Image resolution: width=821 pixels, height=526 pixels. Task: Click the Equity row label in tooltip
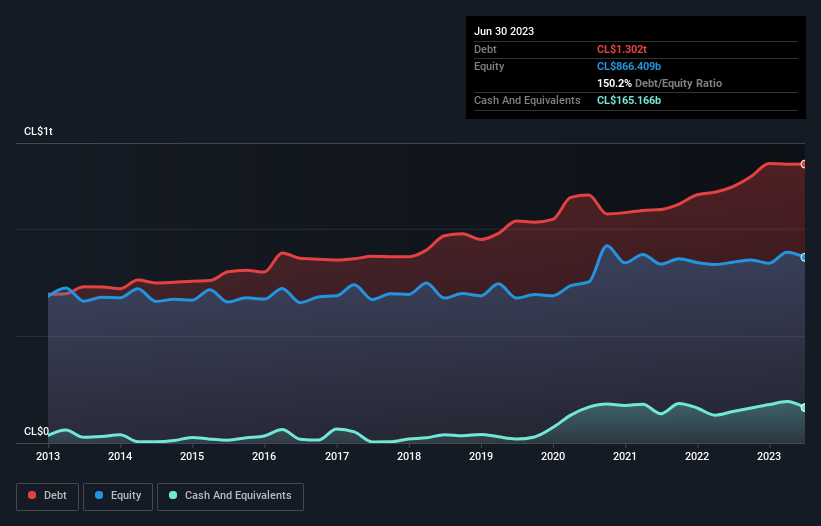[x=489, y=66]
